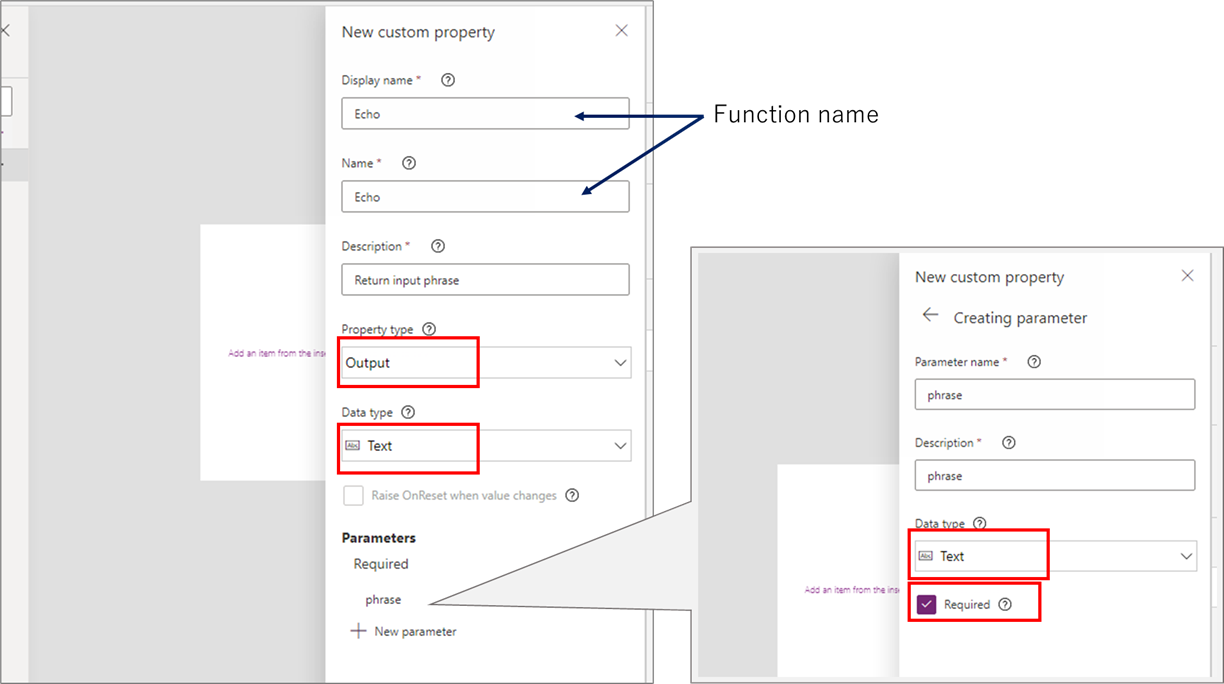Click Description field with Return input phrase
Image resolution: width=1224 pixels, height=684 pixels.
coord(485,280)
